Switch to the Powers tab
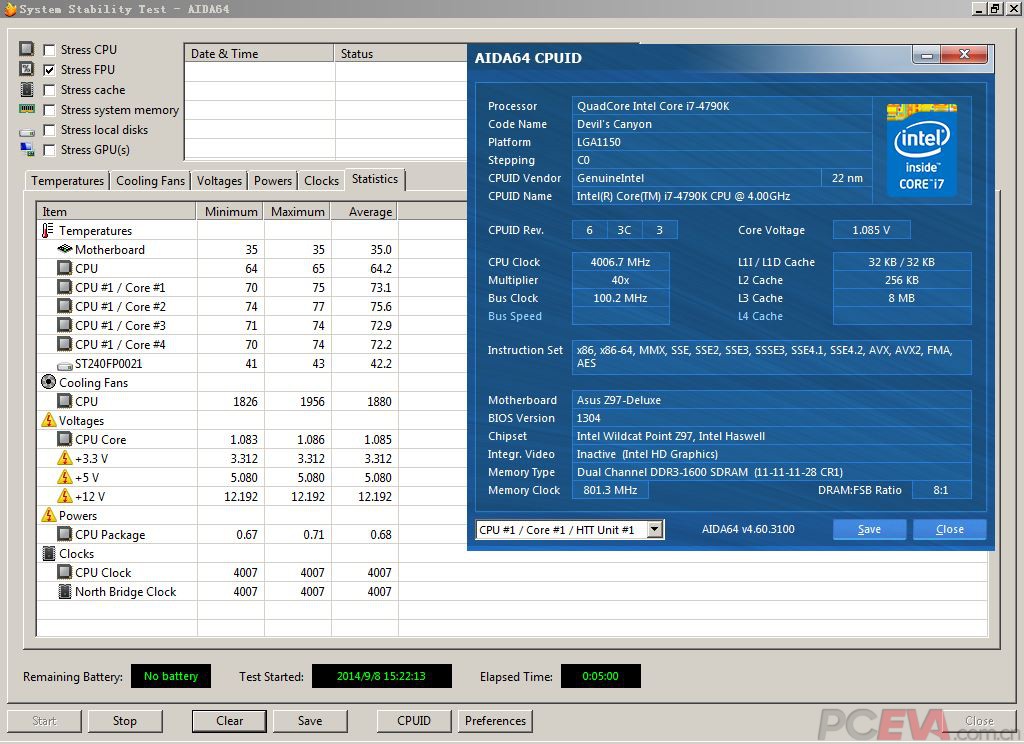This screenshot has height=744, width=1024. [272, 181]
